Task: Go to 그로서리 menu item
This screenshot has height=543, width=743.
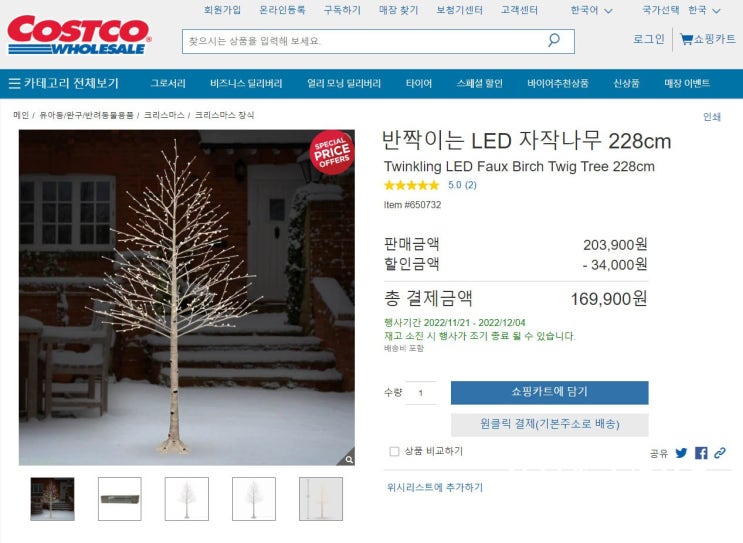Action: click(168, 83)
